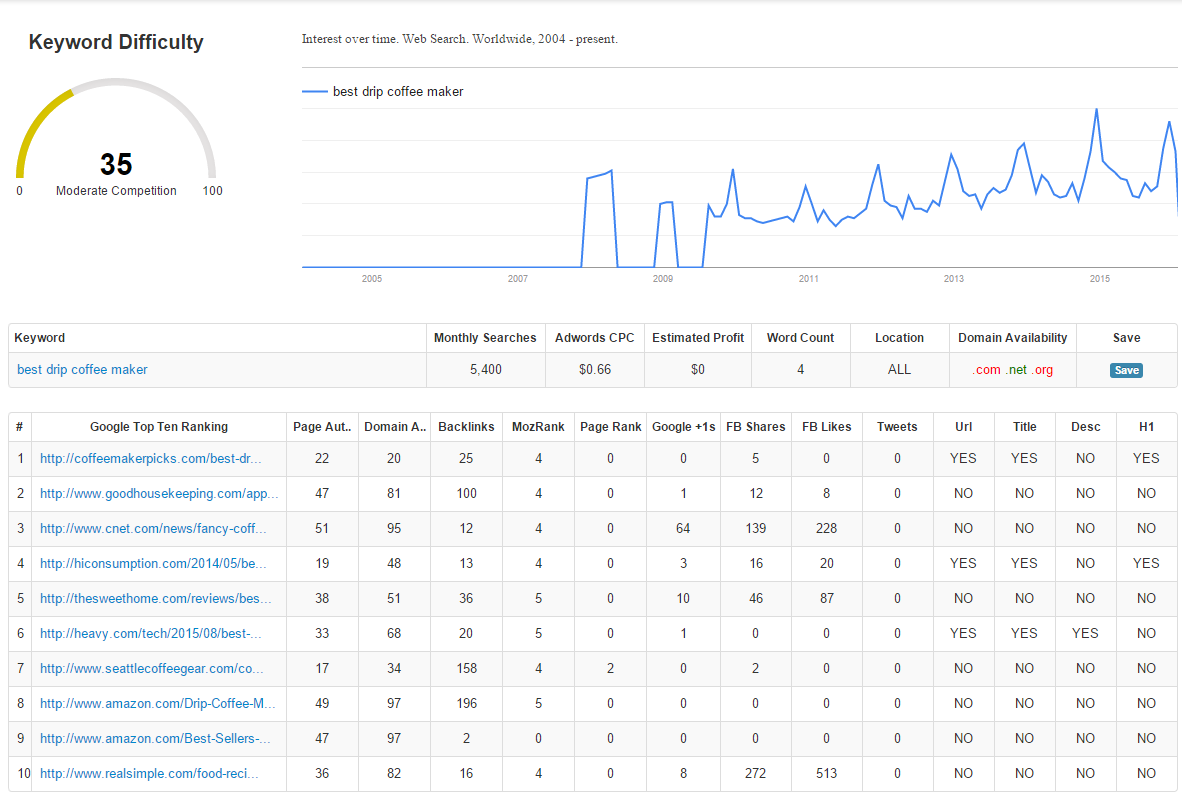Sort by Tweets column header
Image resolution: width=1182 pixels, height=797 pixels.
click(x=897, y=427)
